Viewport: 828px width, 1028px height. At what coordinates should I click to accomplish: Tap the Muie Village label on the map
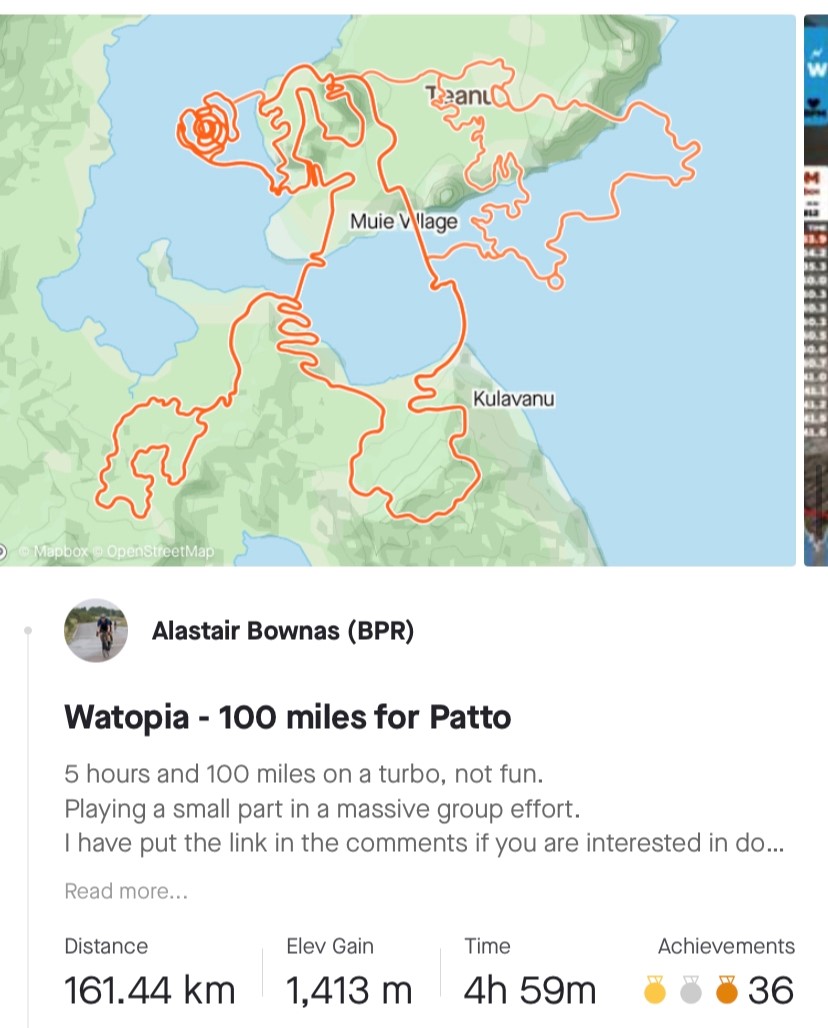403,222
